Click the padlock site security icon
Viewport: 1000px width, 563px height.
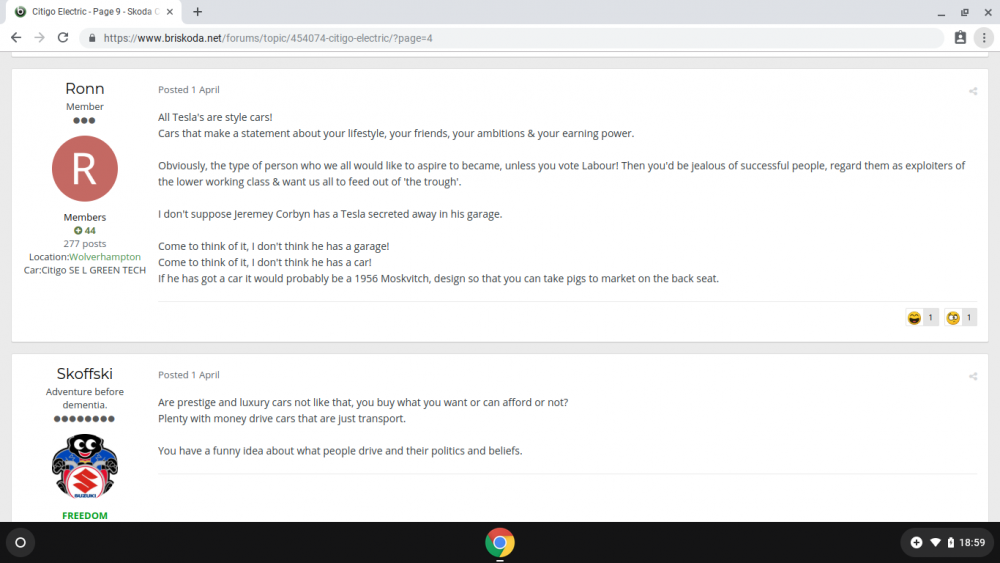92,38
